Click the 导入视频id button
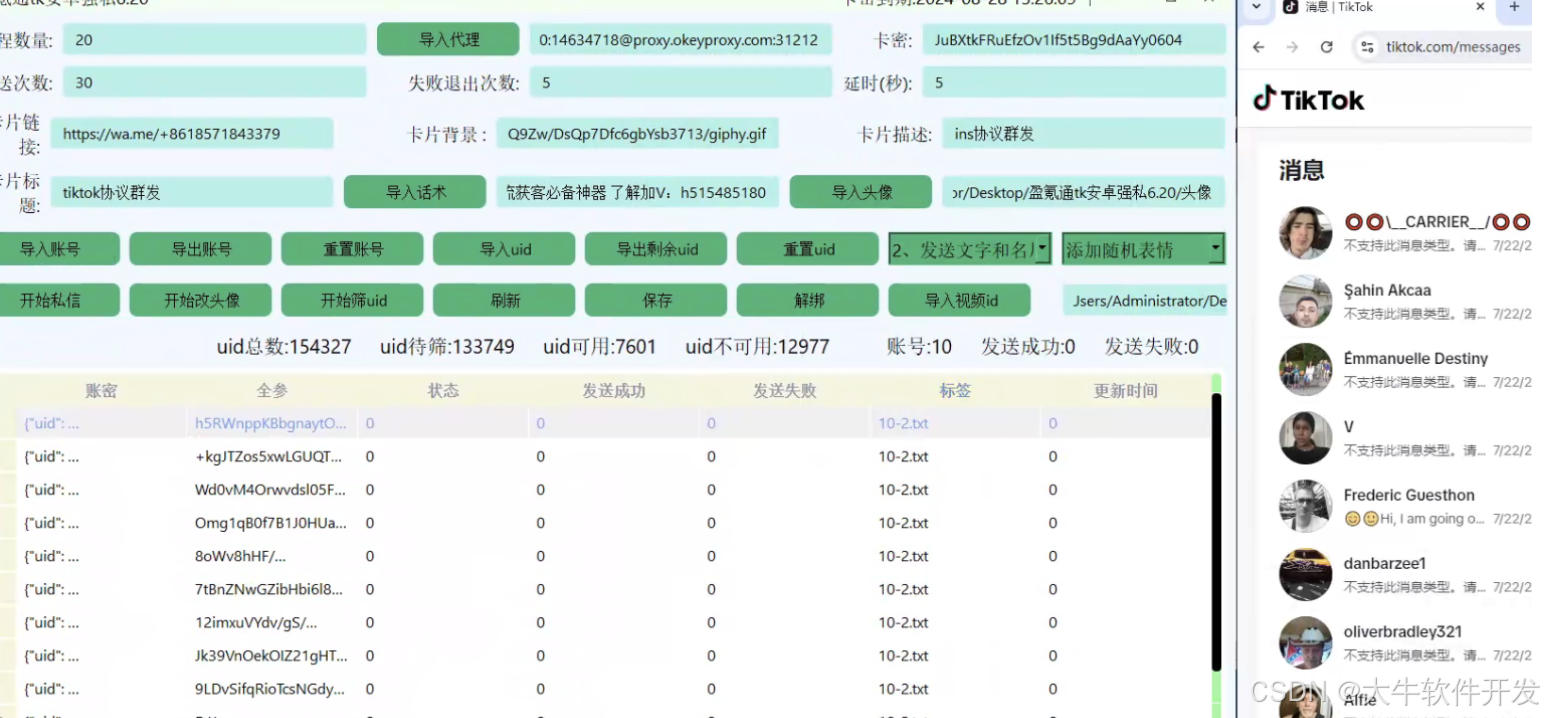 [961, 300]
